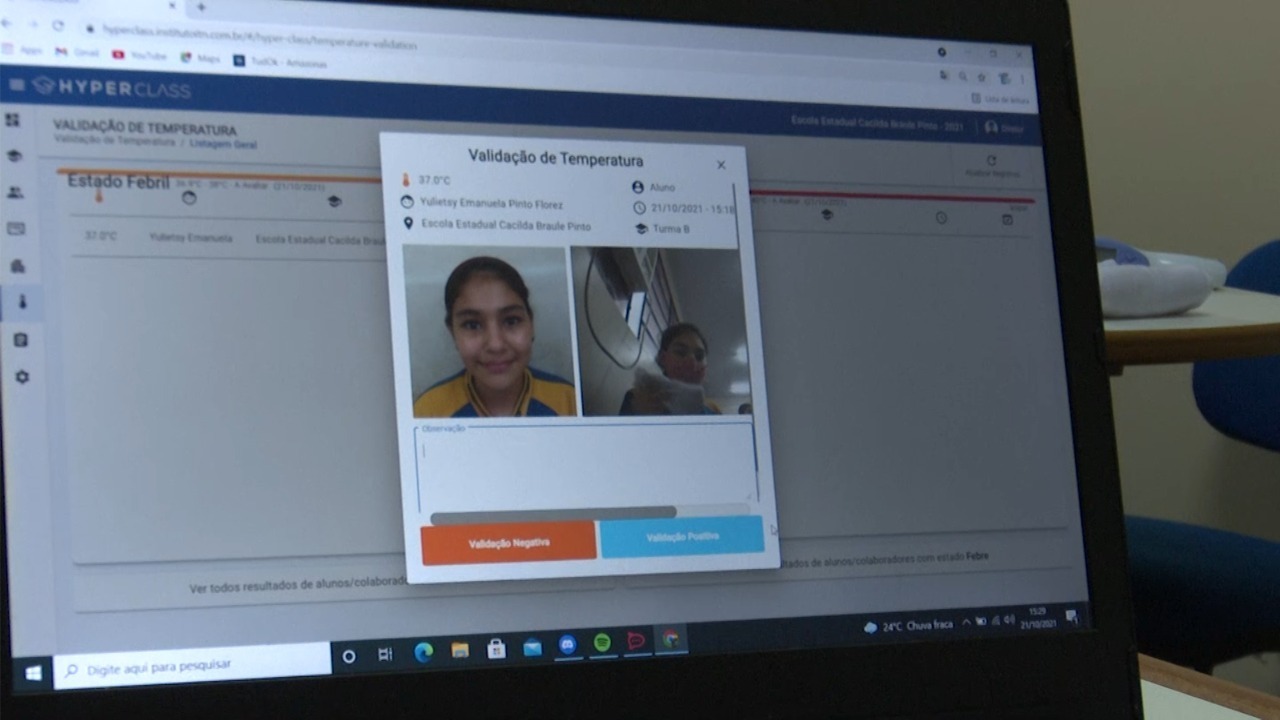Image resolution: width=1280 pixels, height=720 pixels.
Task: Launch Microsoft Edge from taskbar
Action: [x=424, y=652]
